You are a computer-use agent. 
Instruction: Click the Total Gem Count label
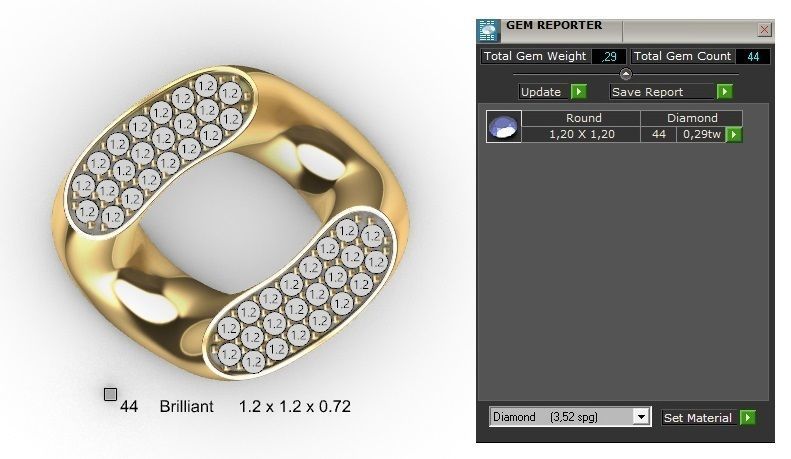[682, 56]
